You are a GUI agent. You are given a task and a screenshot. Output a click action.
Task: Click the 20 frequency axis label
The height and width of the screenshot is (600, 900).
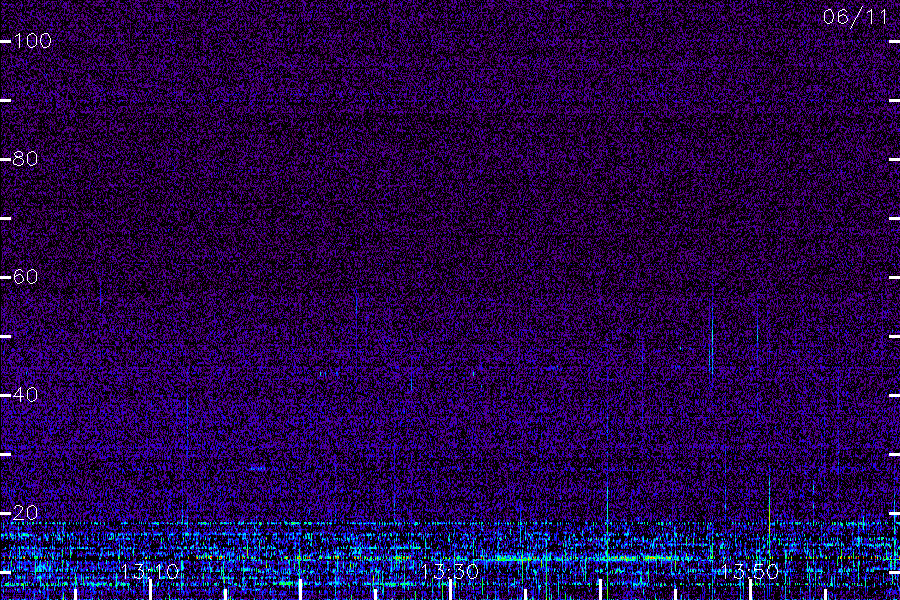(25, 513)
